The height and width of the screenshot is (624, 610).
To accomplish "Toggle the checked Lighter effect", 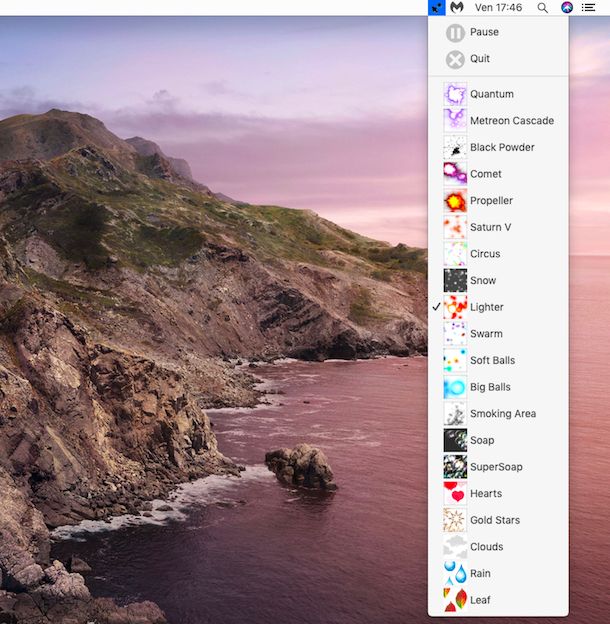I will pos(487,307).
